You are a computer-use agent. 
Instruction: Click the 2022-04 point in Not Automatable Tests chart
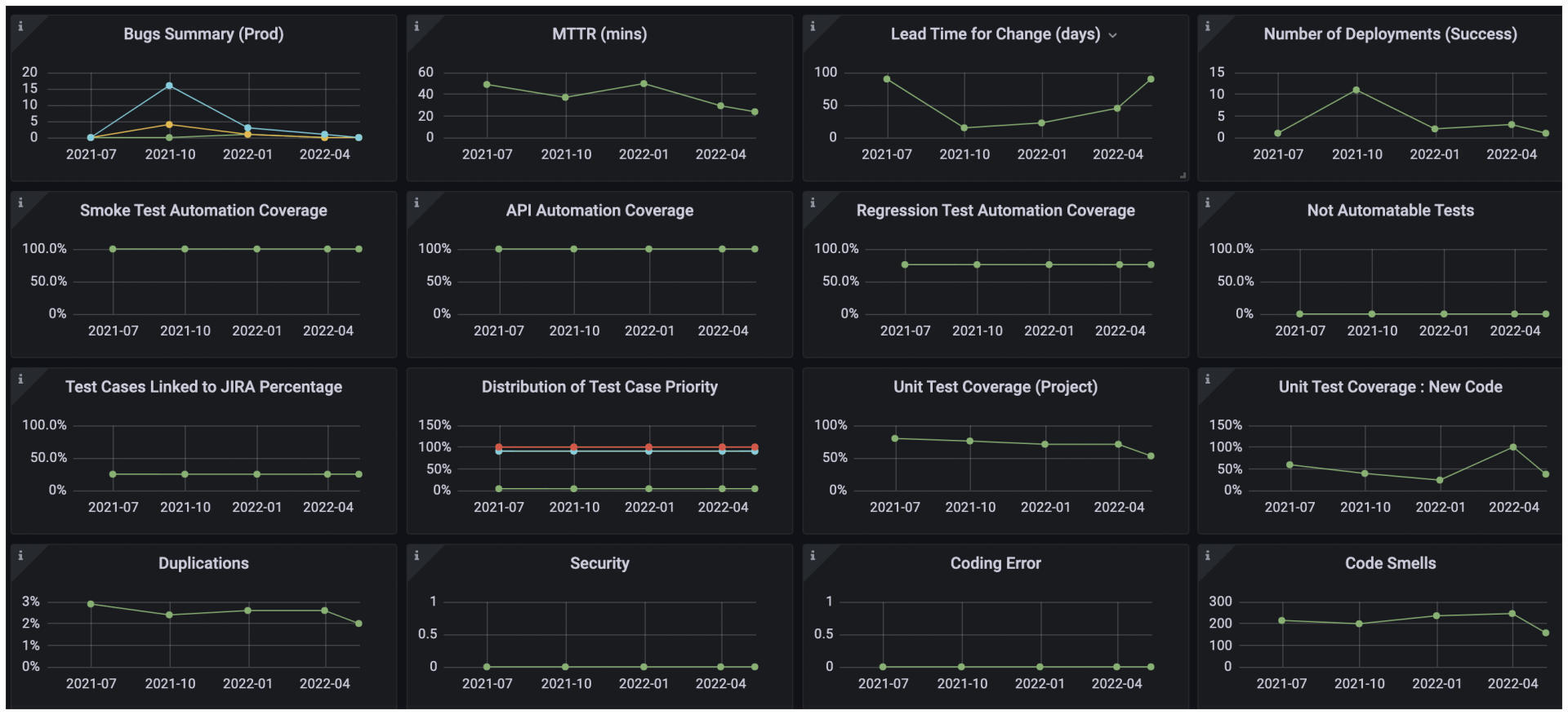[x=1515, y=314]
